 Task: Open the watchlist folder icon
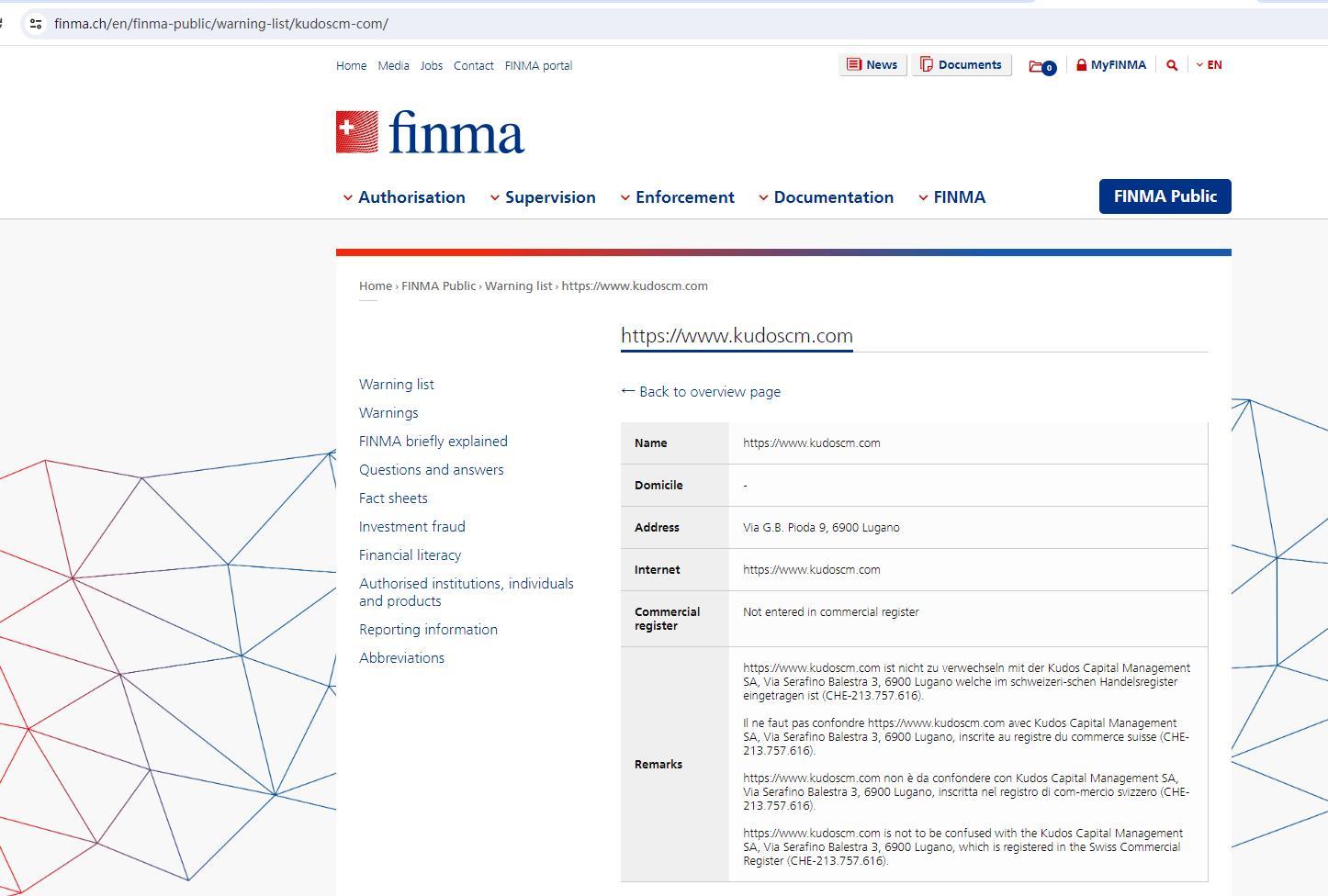pos(1041,66)
